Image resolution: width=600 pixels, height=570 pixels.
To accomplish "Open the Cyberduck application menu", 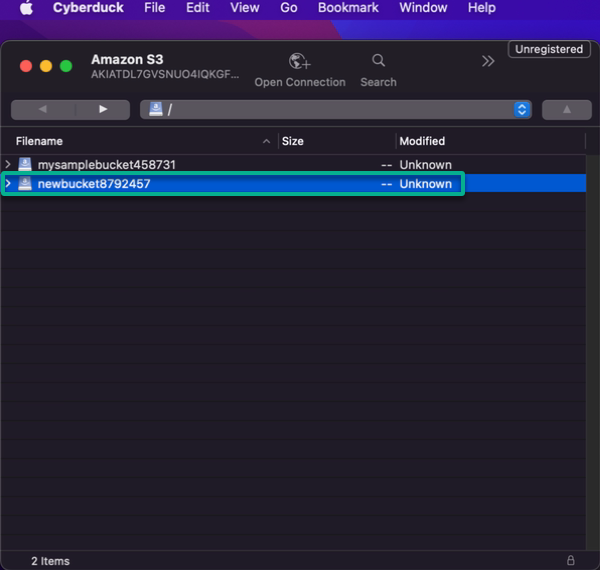I will point(88,8).
